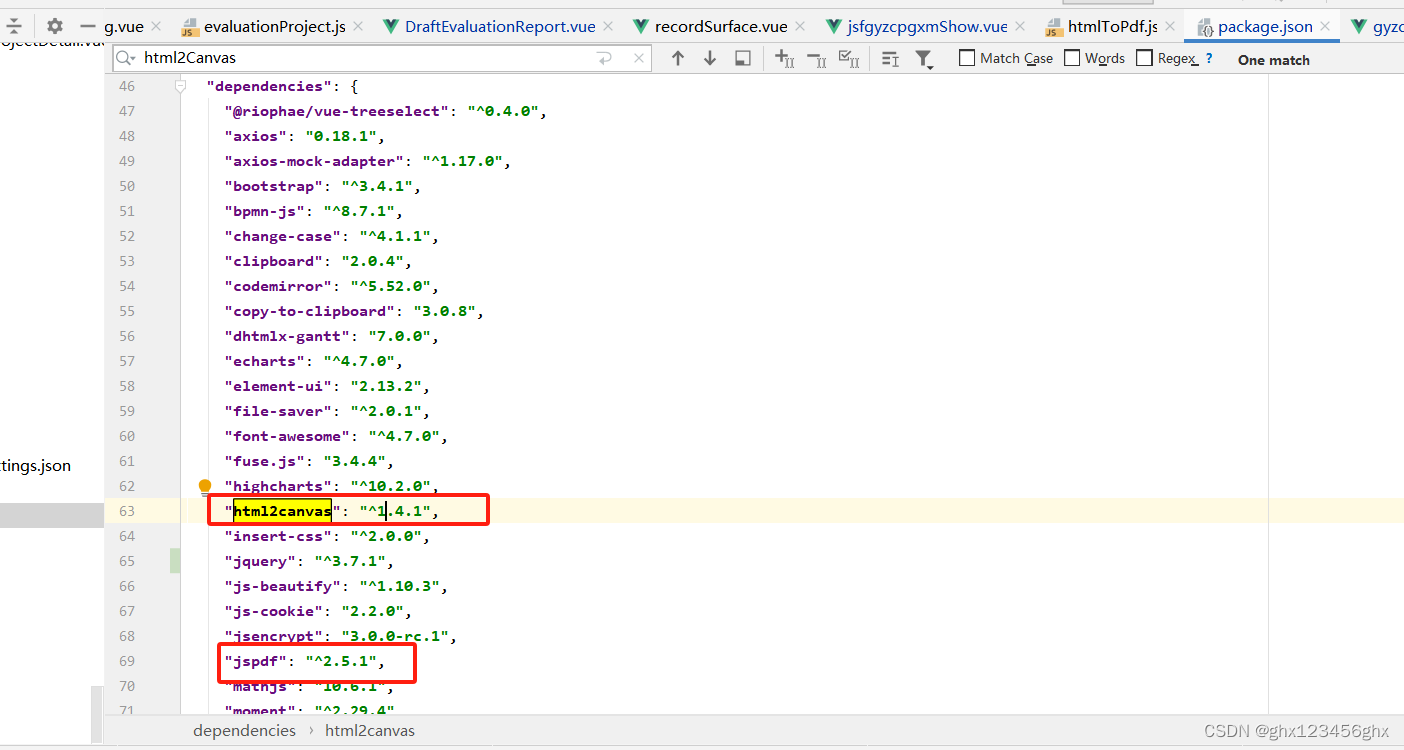Switch to htmlToPdf.js tab
Screen dimensions: 1404x750
(1111, 27)
